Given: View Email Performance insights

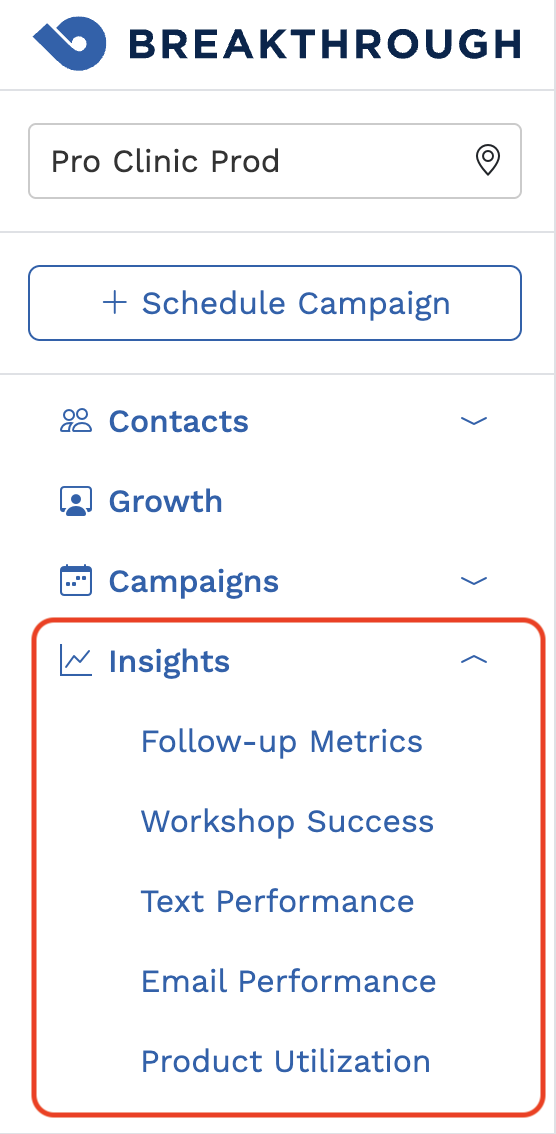Looking at the screenshot, I should [x=288, y=981].
